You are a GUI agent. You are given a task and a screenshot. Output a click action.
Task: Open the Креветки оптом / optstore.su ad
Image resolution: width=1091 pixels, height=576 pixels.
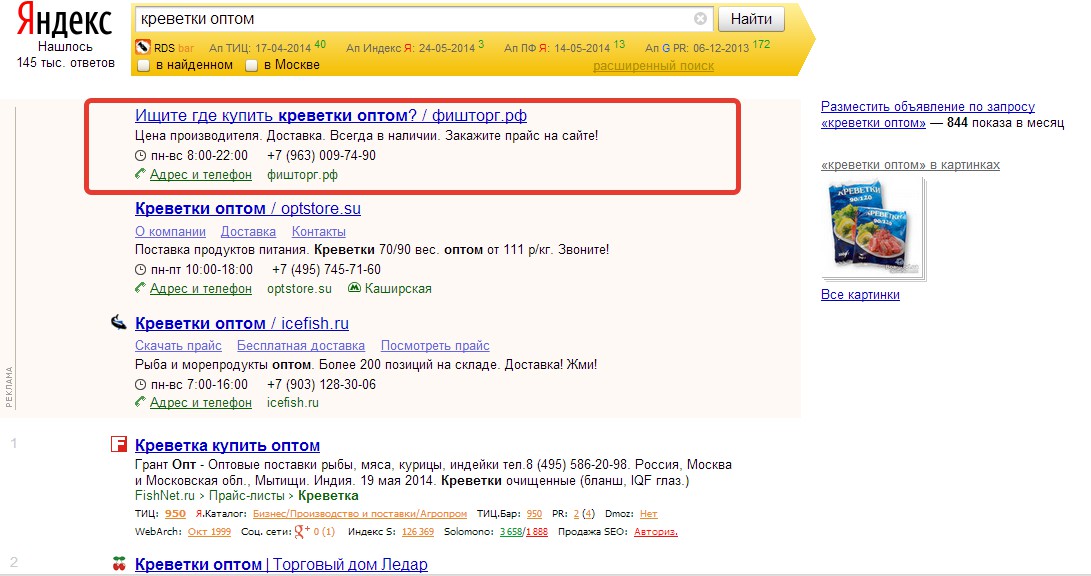(x=248, y=209)
